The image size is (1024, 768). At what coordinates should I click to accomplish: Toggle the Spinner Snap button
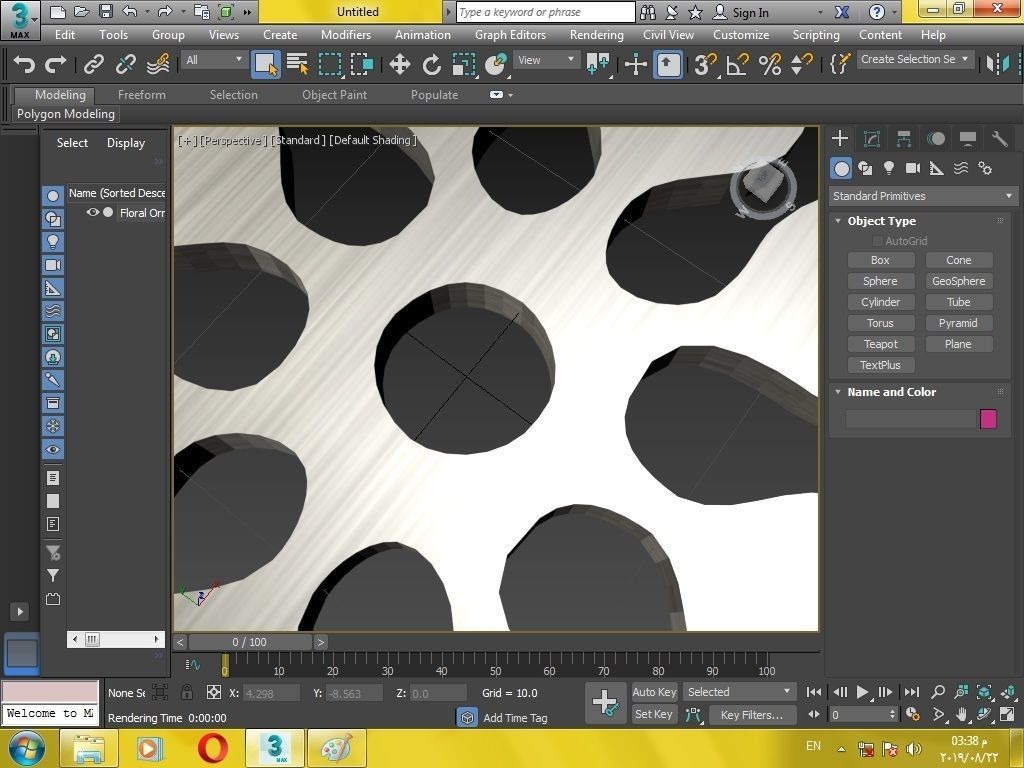[x=801, y=64]
